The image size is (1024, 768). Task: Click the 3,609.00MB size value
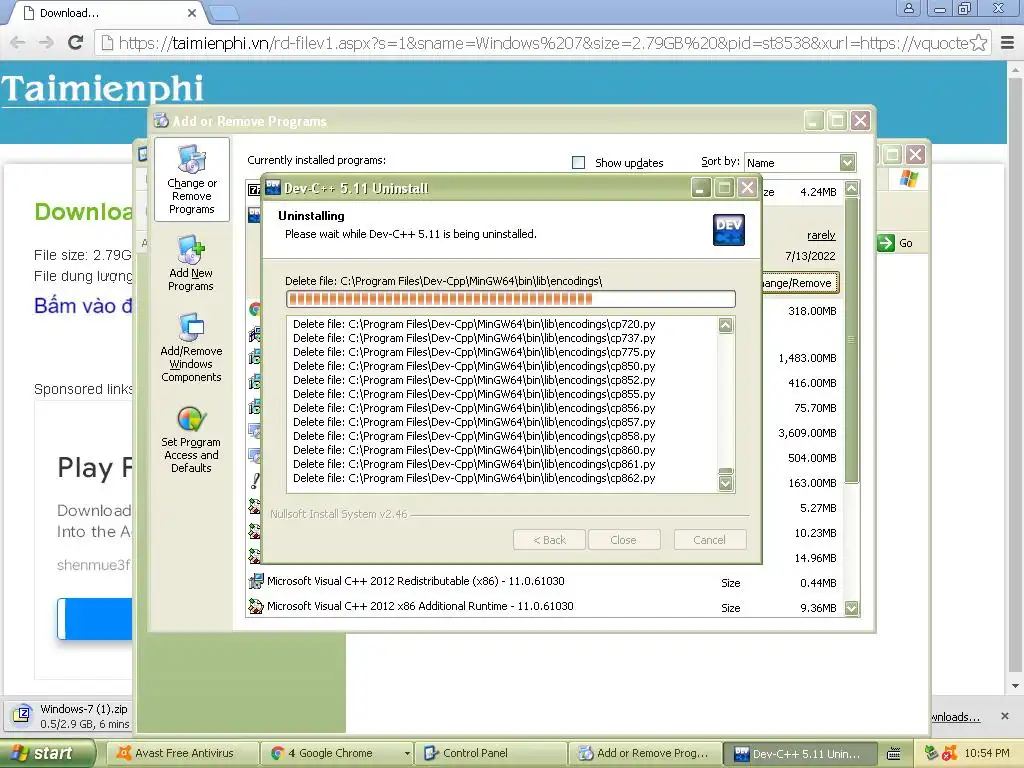tap(807, 433)
